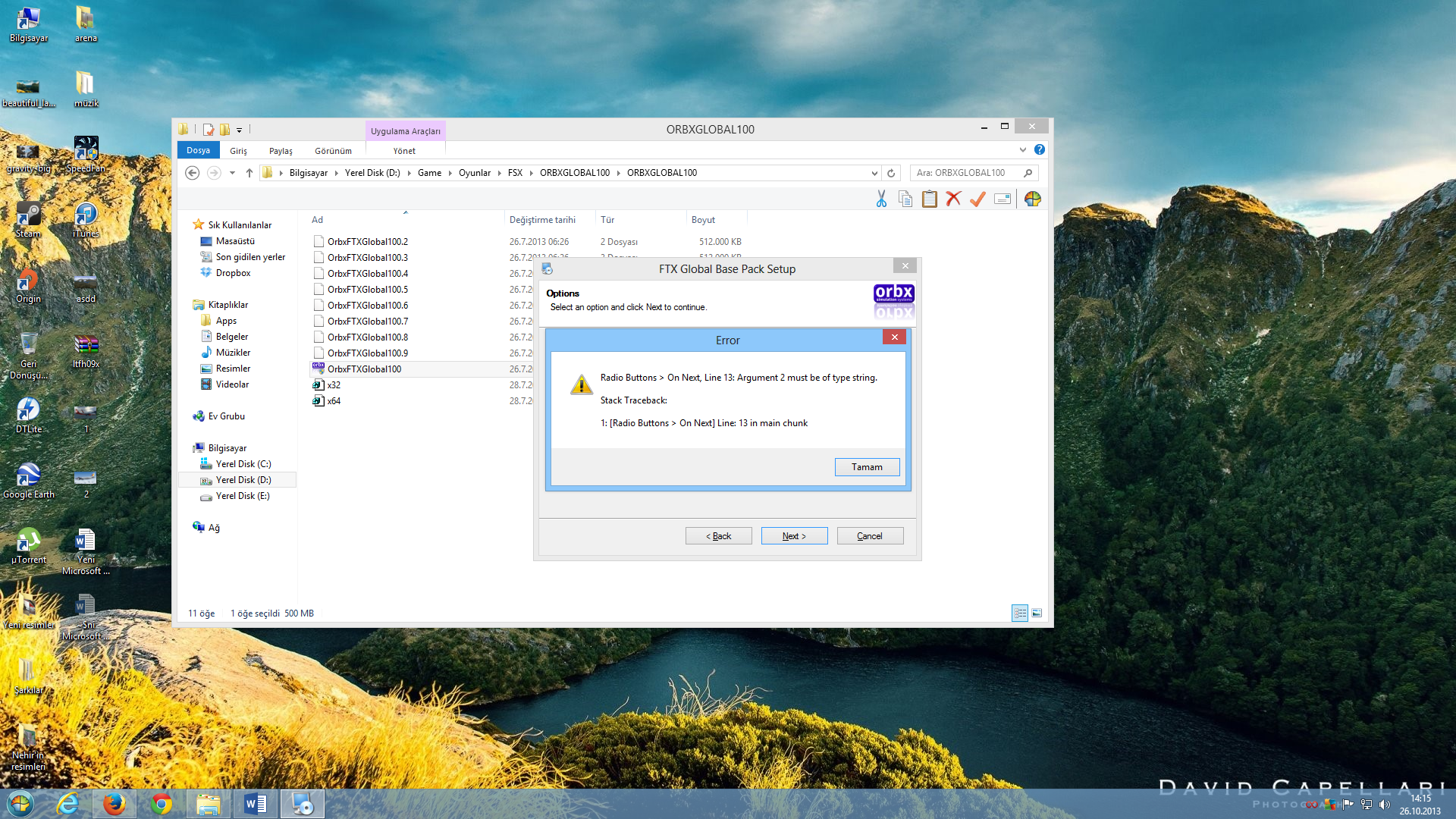The width and height of the screenshot is (1456, 819).
Task: Expand breadcrumb arrow after Yerel Disk (D:)
Action: click(x=409, y=173)
